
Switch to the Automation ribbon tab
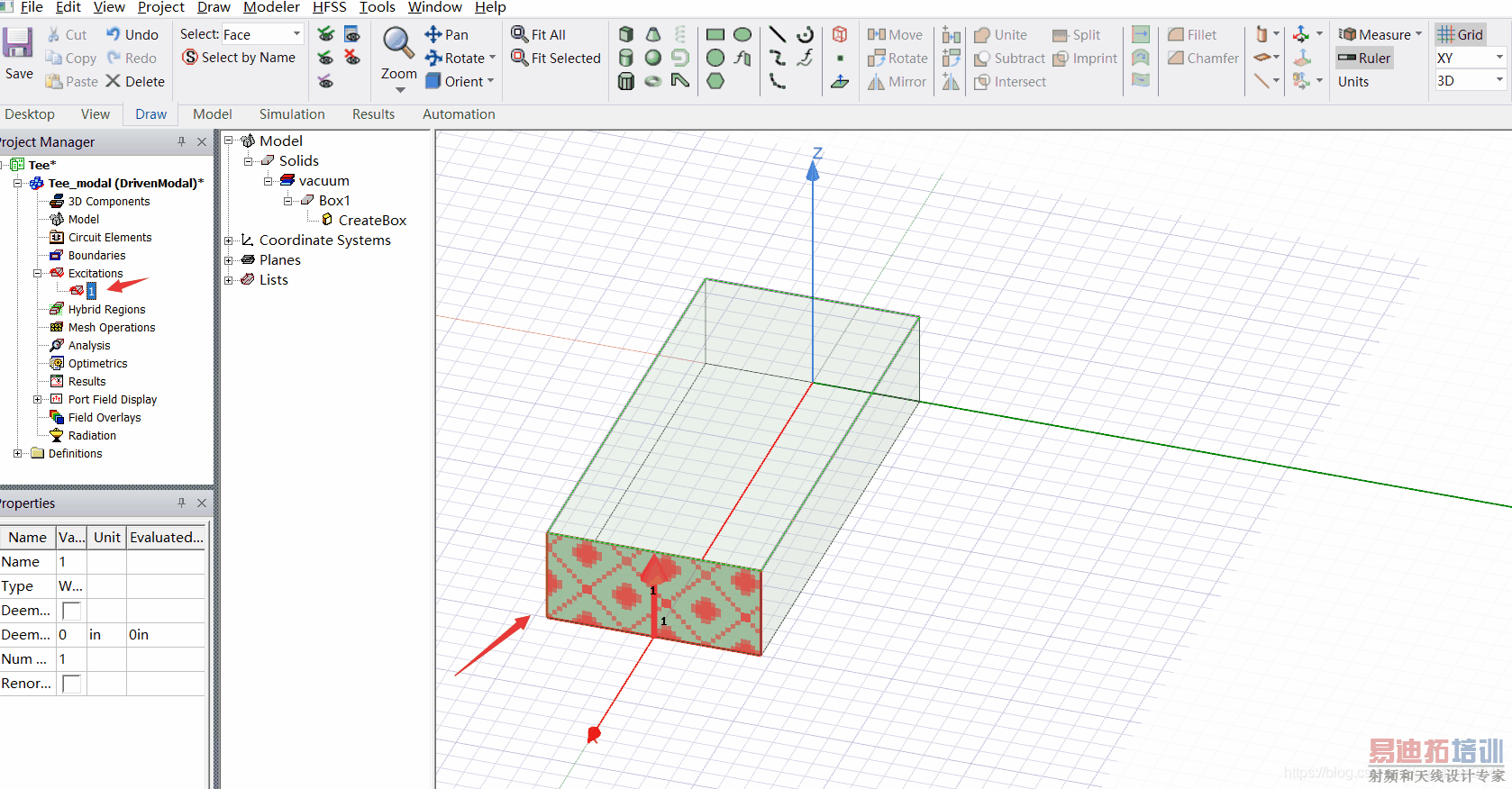[459, 114]
